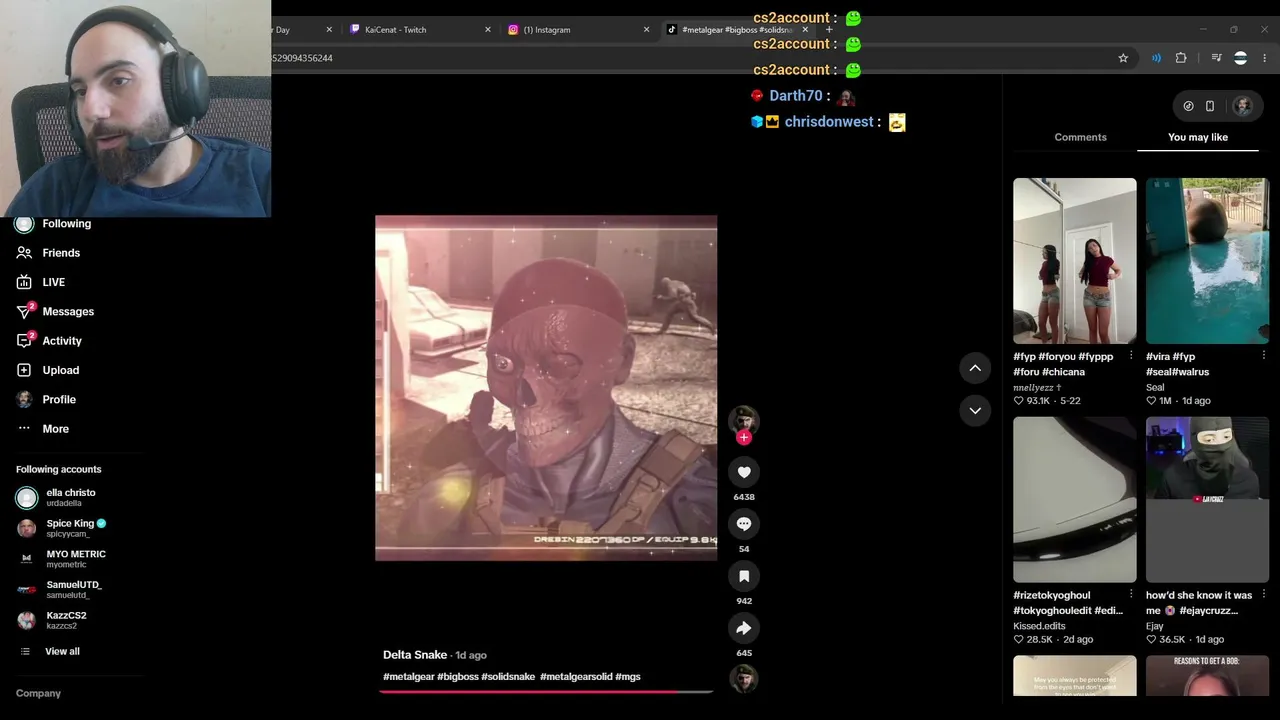Click the #mgs hashtag

(x=628, y=677)
